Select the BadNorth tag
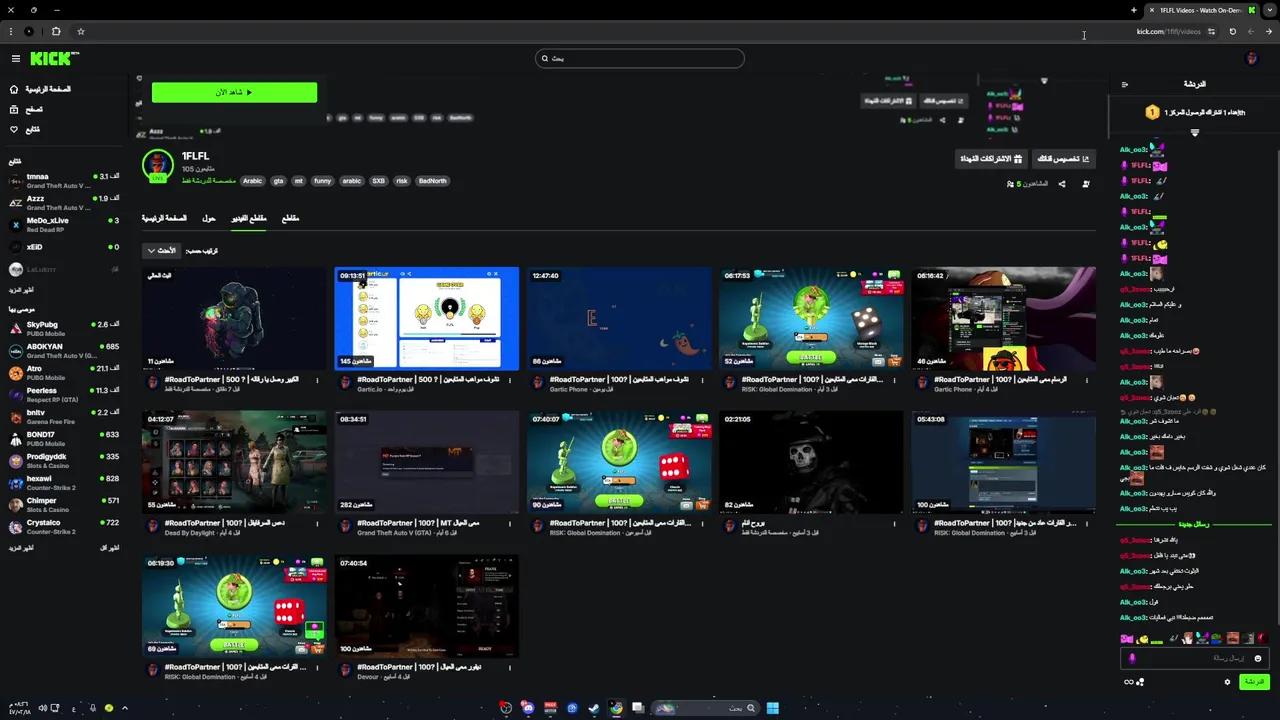Image resolution: width=1280 pixels, height=720 pixels. pos(433,181)
